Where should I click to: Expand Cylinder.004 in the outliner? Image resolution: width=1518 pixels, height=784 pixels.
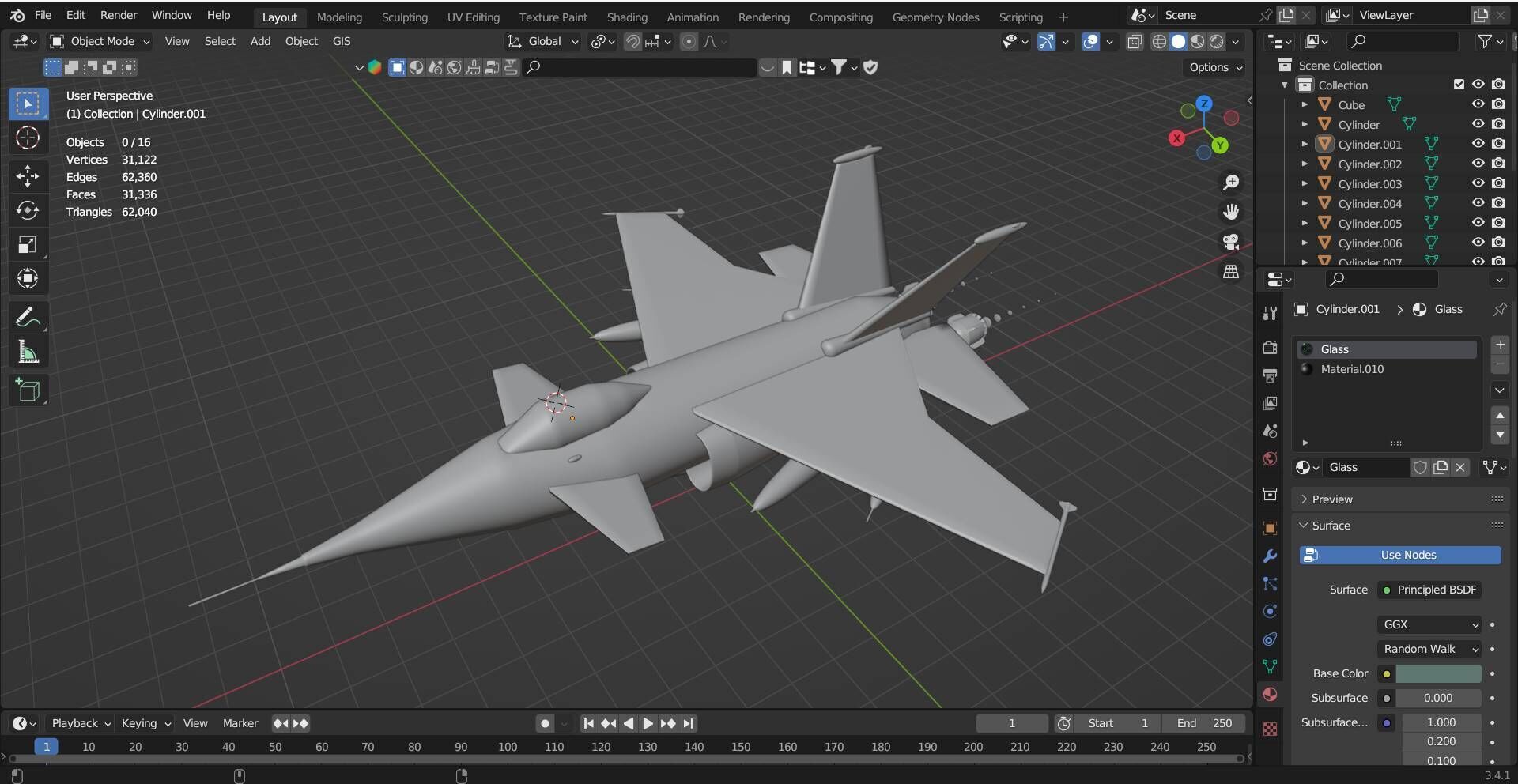click(x=1305, y=203)
